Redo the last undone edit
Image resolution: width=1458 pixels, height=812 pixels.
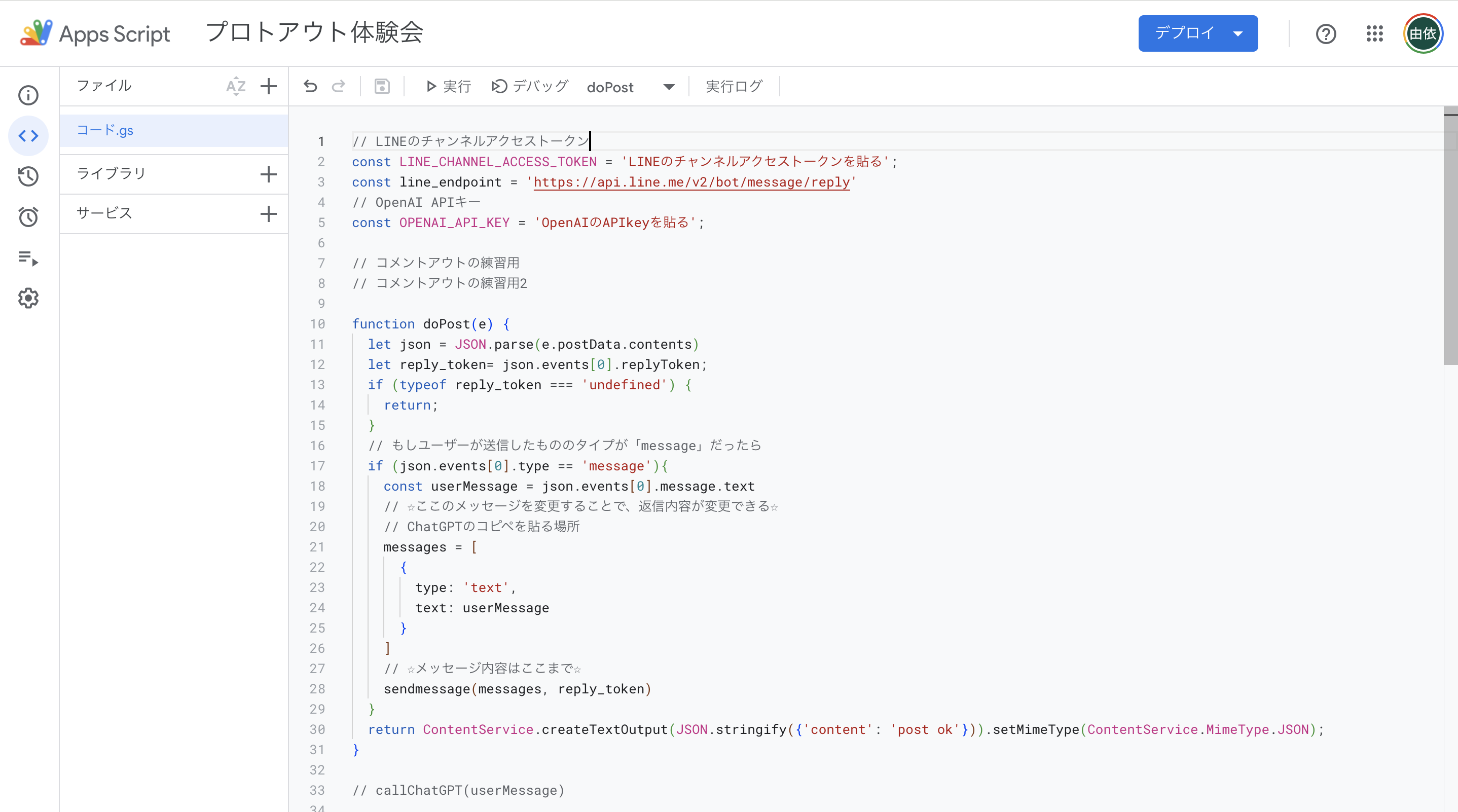coord(339,87)
